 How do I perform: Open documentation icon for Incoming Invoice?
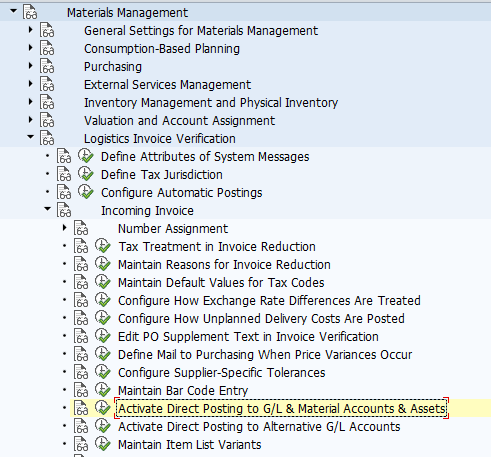(64, 210)
